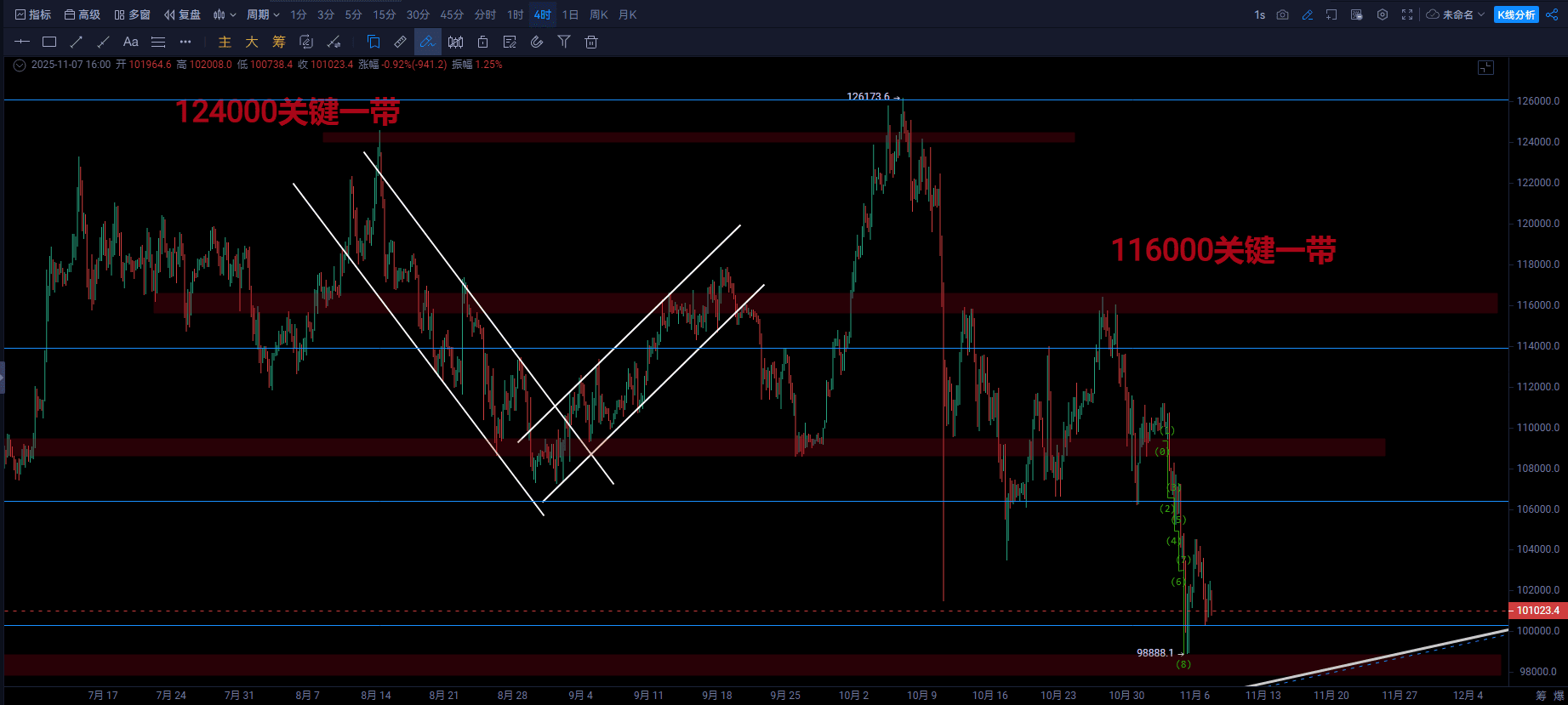Image resolution: width=1568 pixels, height=705 pixels.
Task: Open the 未命名 layout dropdown
Action: (1456, 14)
